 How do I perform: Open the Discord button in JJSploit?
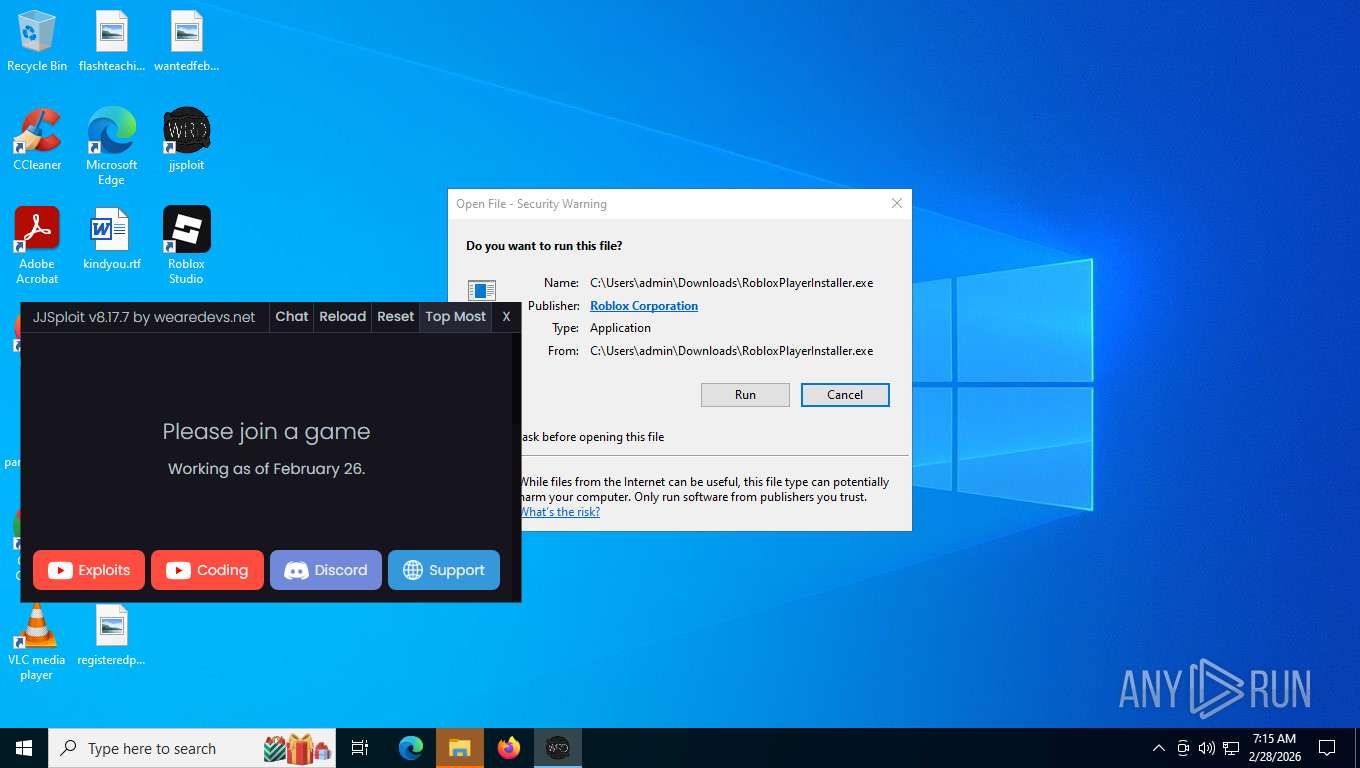pyautogui.click(x=326, y=570)
